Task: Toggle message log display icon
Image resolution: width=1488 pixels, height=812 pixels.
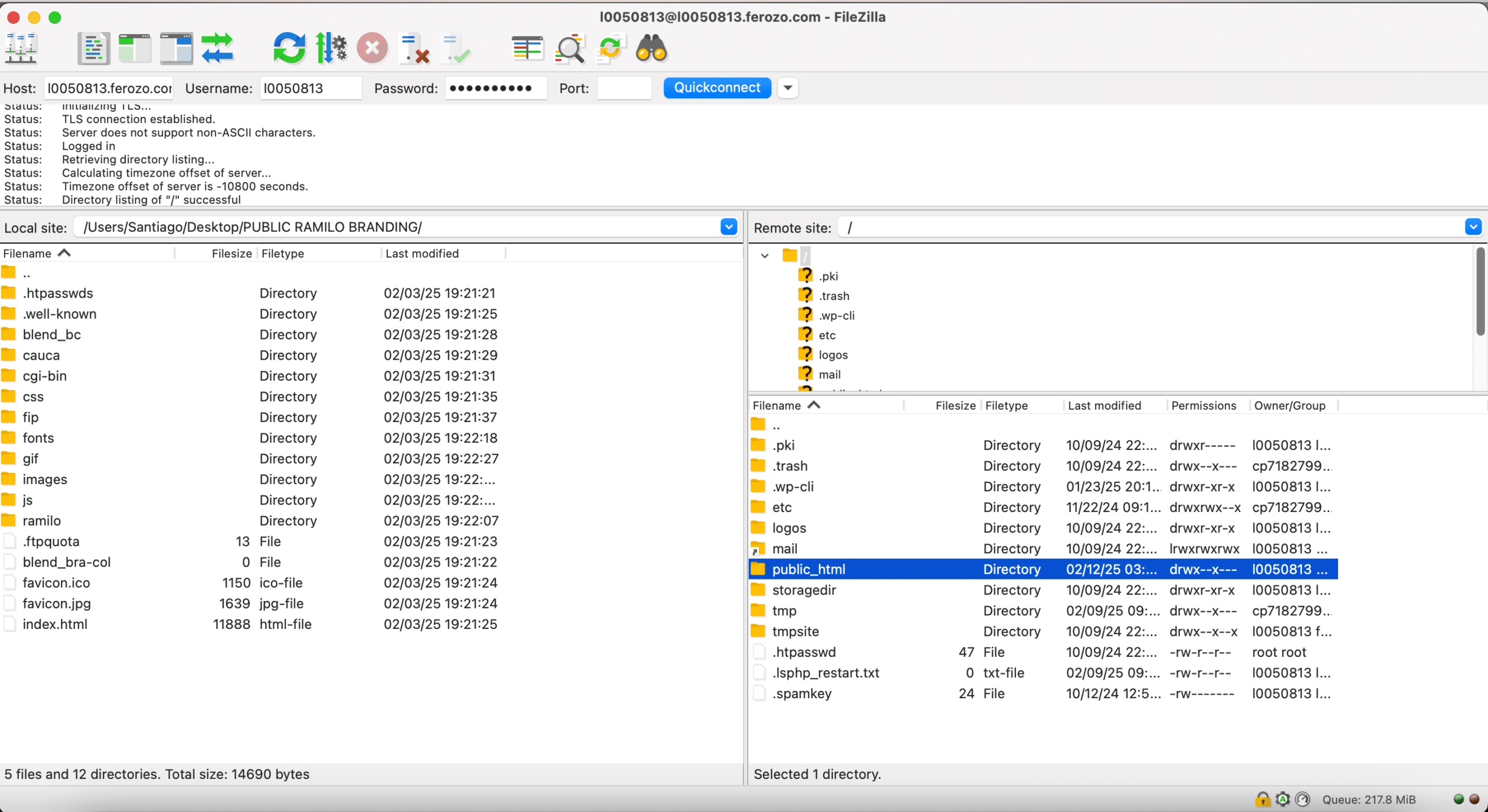Action: point(93,49)
